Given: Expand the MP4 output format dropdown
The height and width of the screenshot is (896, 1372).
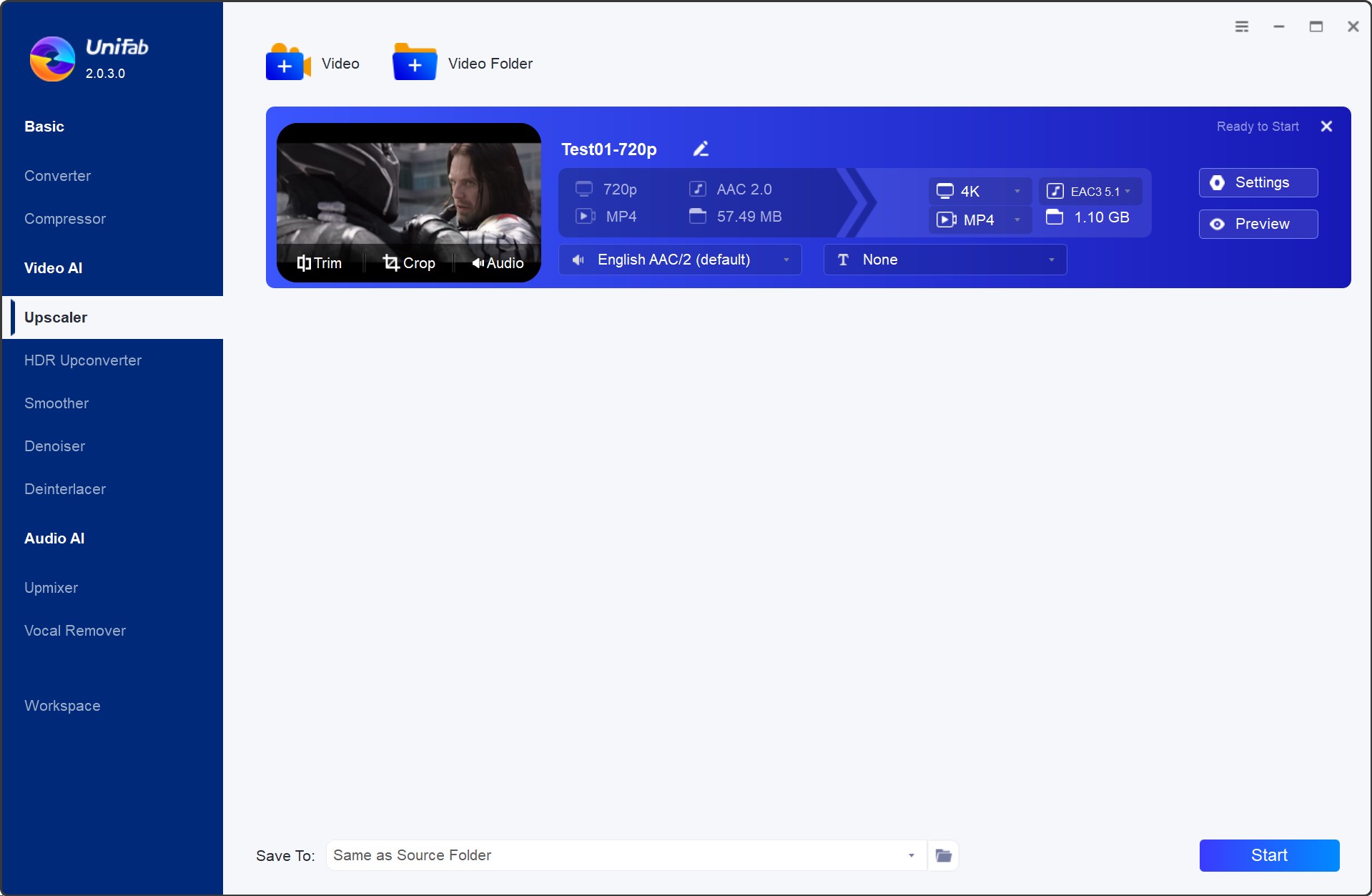Looking at the screenshot, I should pyautogui.click(x=980, y=220).
